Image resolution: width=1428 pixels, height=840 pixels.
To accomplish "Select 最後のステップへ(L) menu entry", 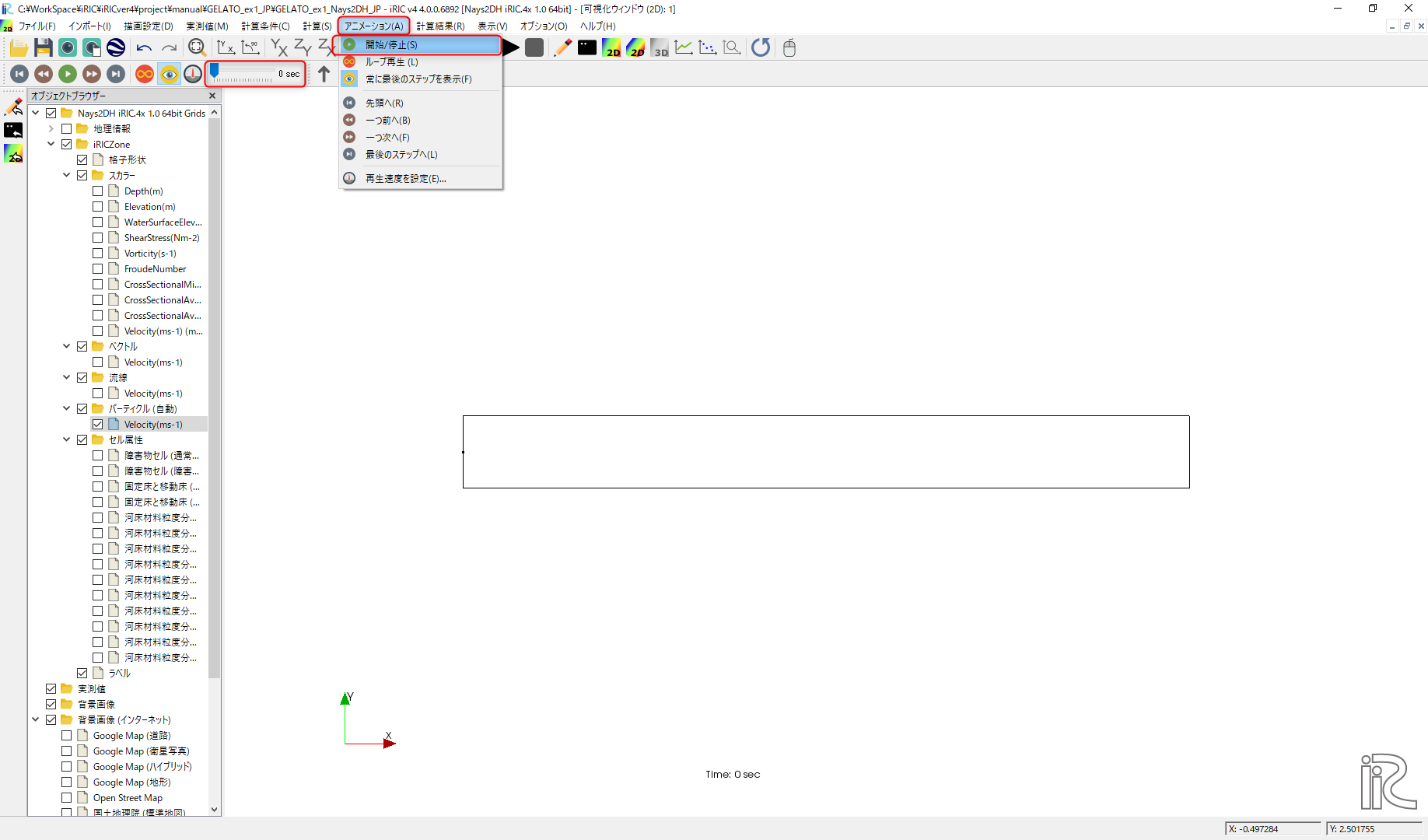I will pyautogui.click(x=421, y=154).
